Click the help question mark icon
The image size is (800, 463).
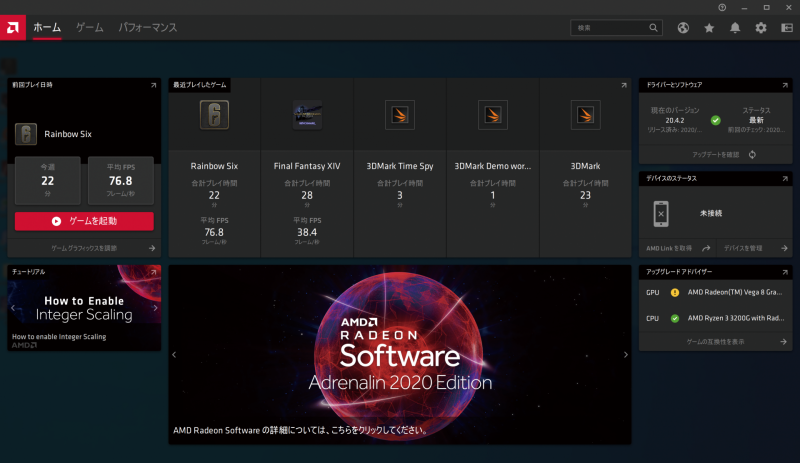click(722, 8)
